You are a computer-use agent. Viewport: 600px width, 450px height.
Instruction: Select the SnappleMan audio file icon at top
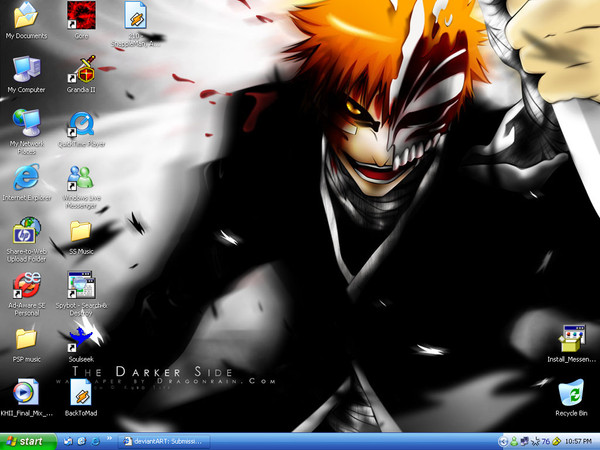pos(135,15)
